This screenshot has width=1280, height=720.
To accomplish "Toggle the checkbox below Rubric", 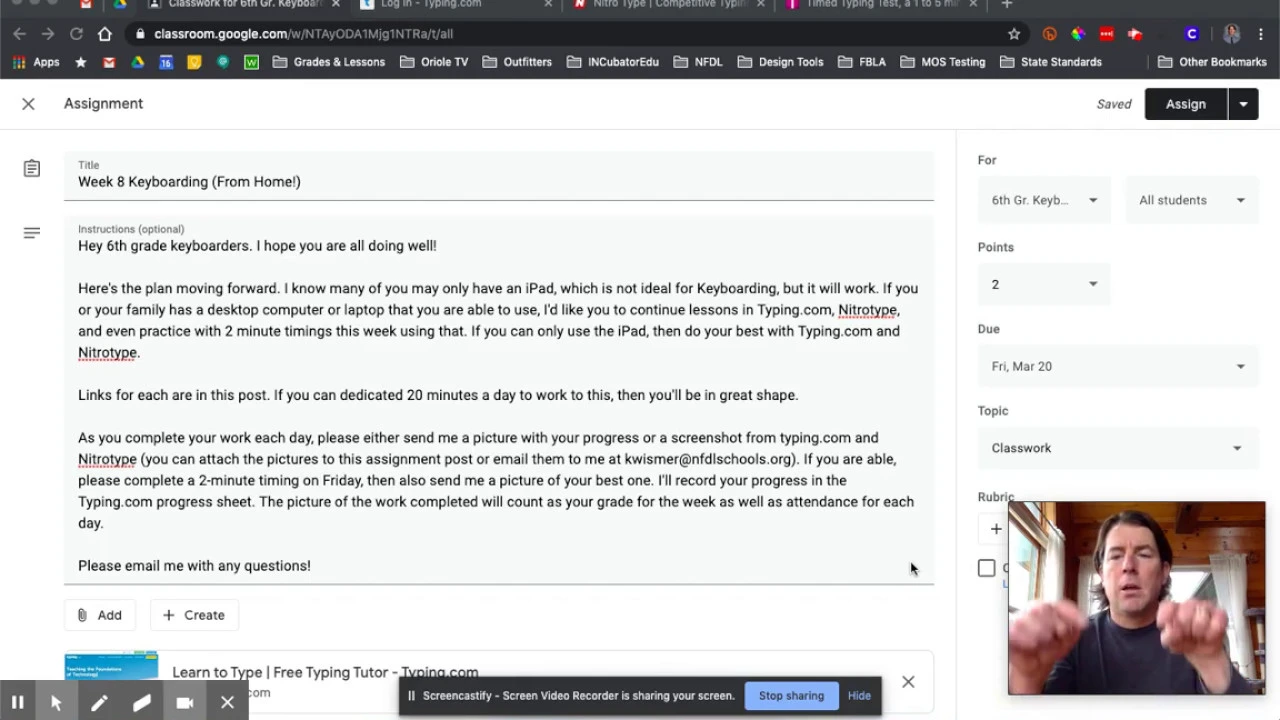I will [987, 568].
